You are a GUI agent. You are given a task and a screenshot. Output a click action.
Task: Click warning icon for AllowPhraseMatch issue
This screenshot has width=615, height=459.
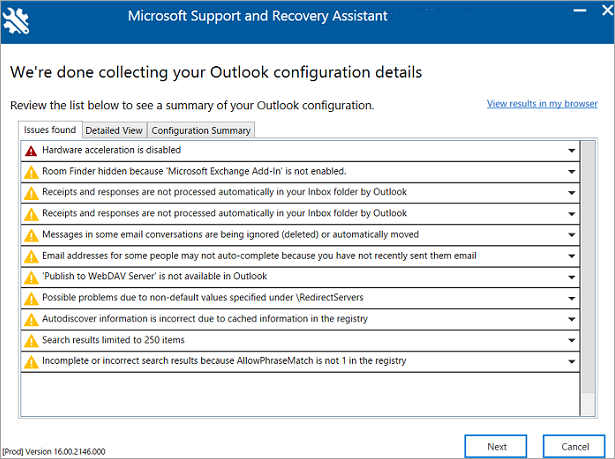[31, 361]
